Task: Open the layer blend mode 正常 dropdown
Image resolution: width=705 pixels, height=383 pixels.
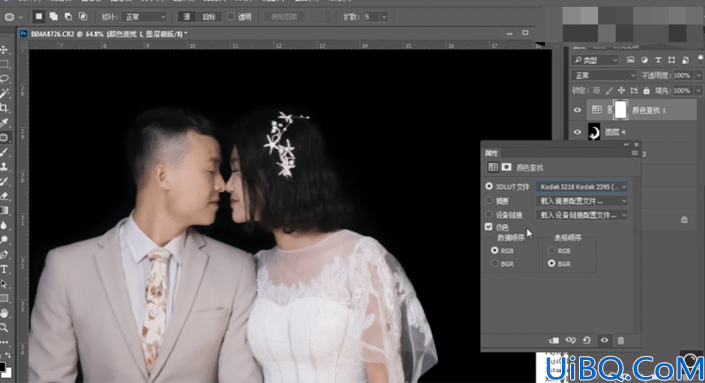Action: click(604, 75)
